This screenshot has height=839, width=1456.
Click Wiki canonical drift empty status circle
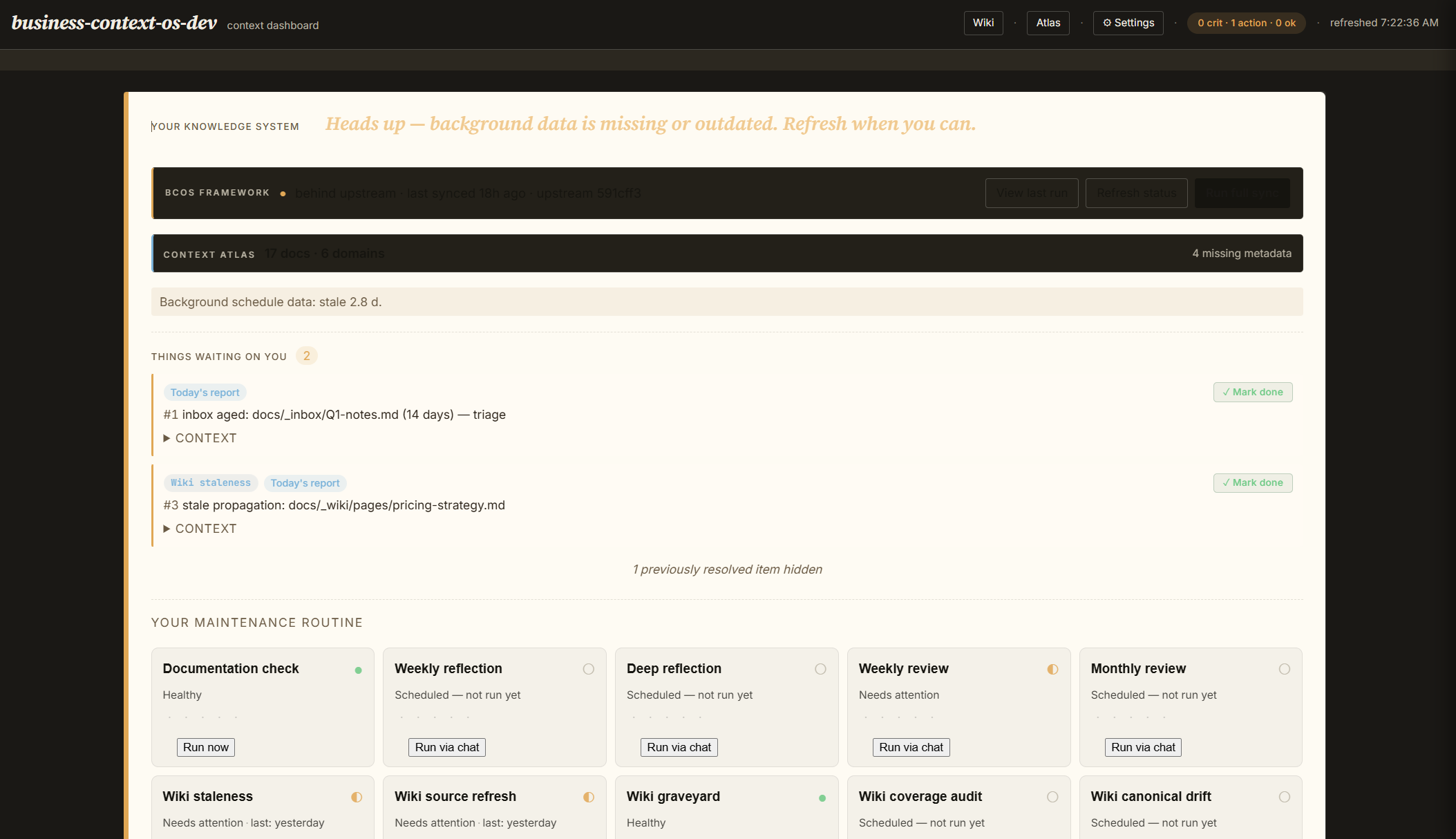point(1285,797)
